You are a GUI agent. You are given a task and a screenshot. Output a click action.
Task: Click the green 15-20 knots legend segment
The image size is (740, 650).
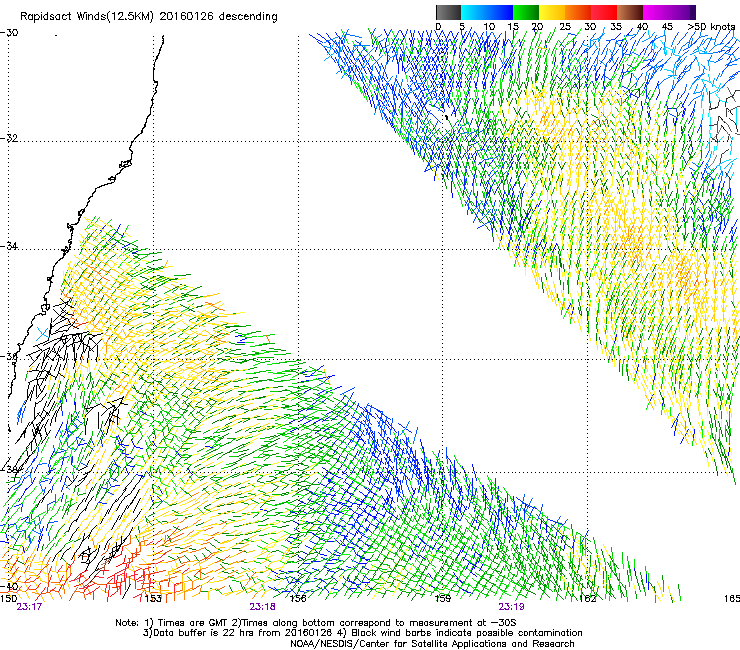pyautogui.click(x=526, y=12)
